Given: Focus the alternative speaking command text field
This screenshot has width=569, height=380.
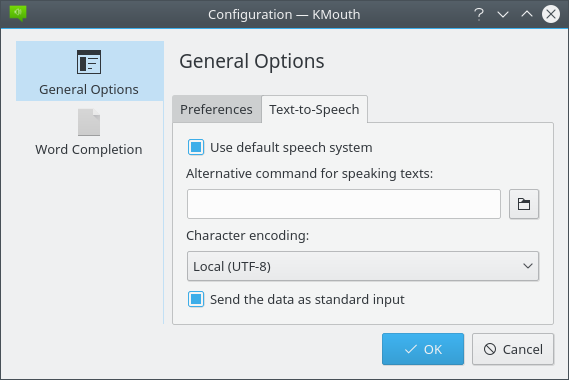Looking at the screenshot, I should pos(344,204).
